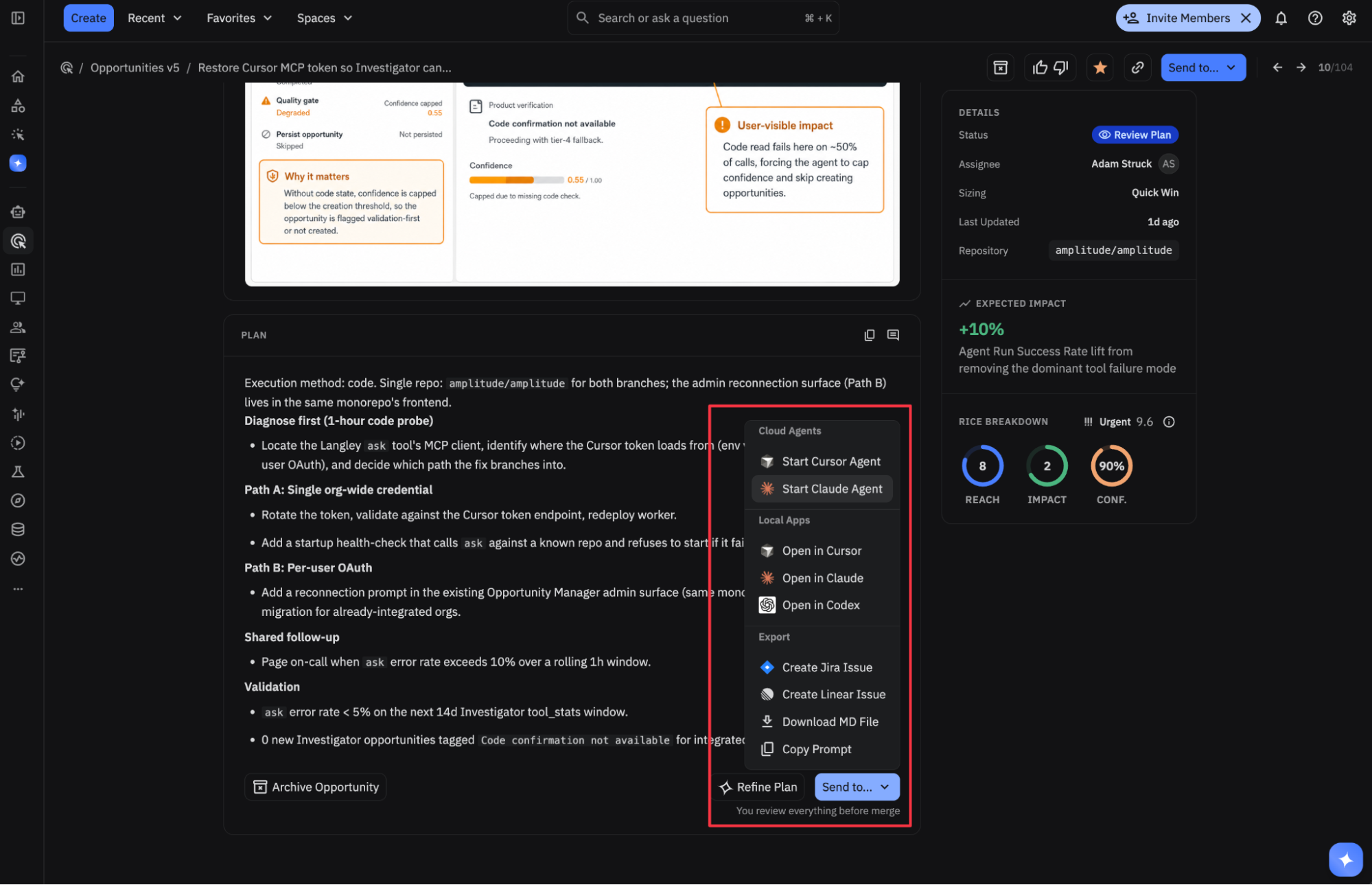Screen dimensions: 1372x885
Task: Toggle the favorite star
Action: tap(1100, 67)
